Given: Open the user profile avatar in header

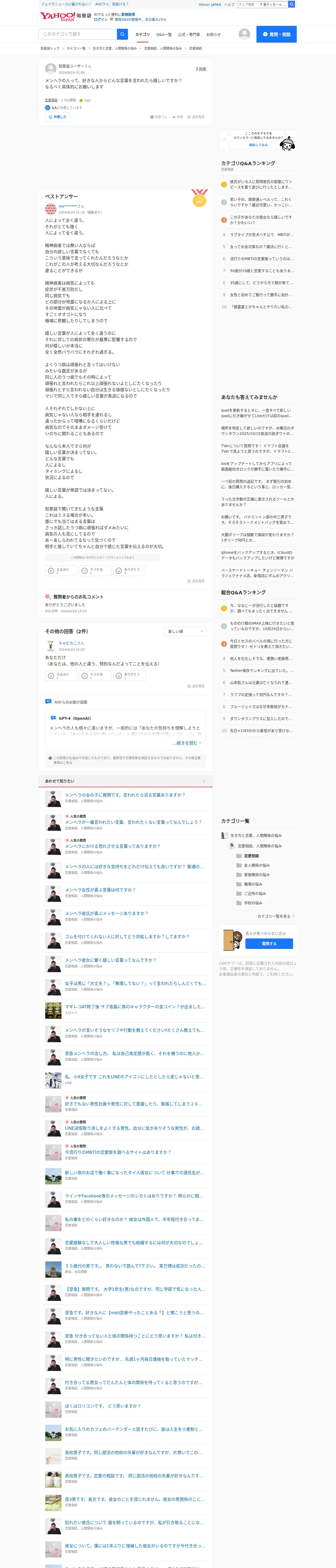Looking at the screenshot, I should pyautogui.click(x=244, y=34).
